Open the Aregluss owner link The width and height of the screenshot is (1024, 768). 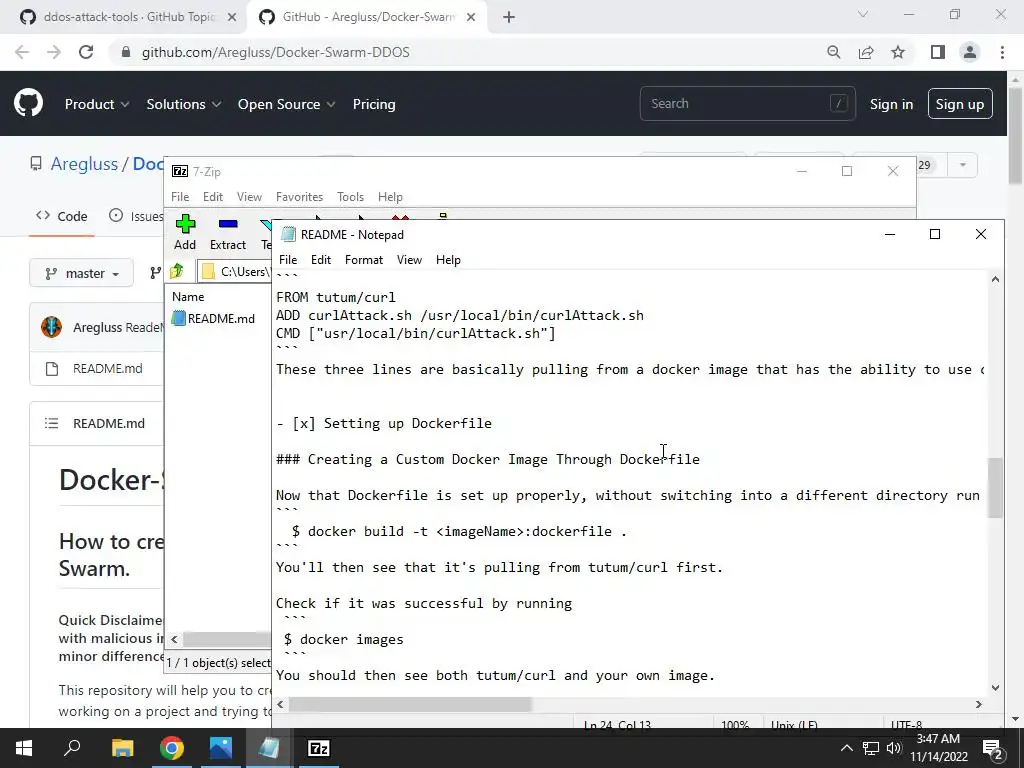click(x=84, y=164)
